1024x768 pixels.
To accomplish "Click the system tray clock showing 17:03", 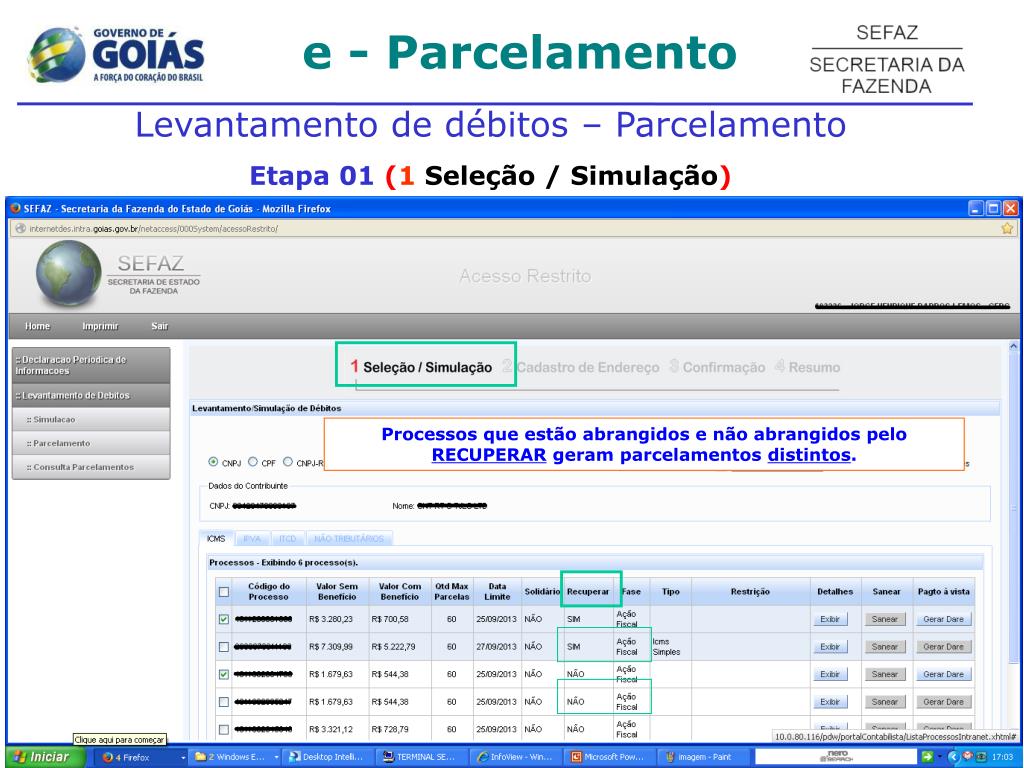I will [x=1002, y=757].
